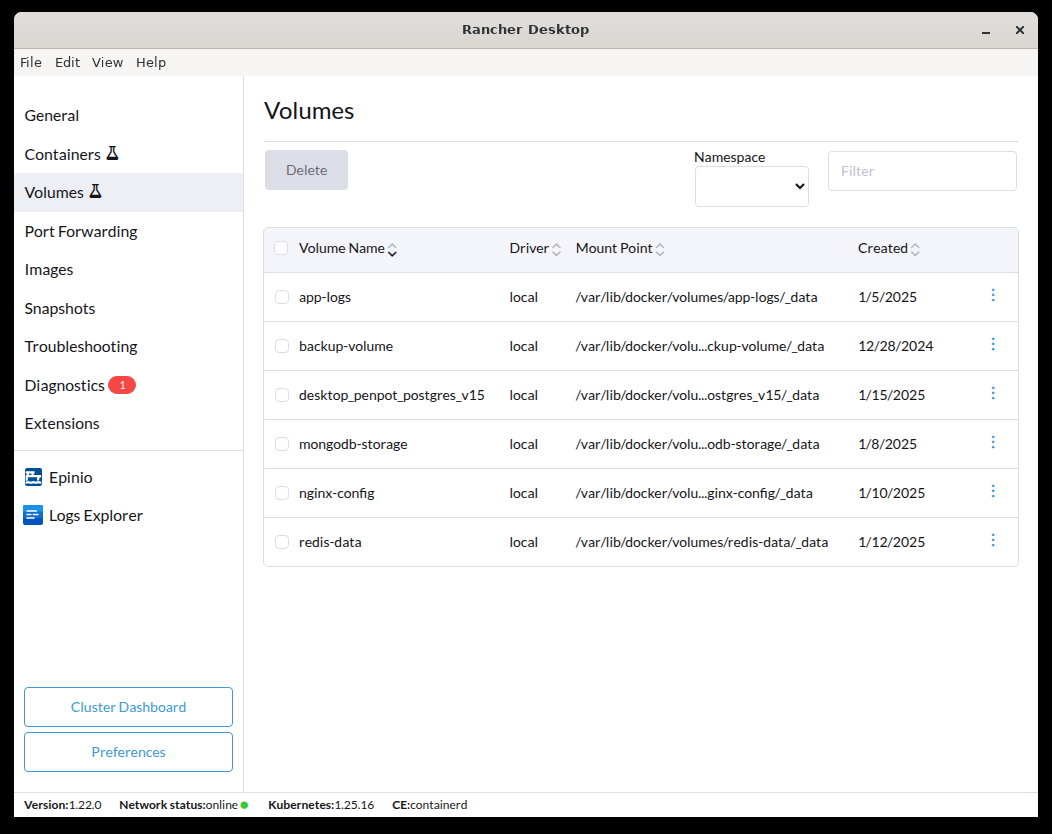Open the kebab menu for nginx-config volume
Viewport: 1052px width, 834px height.
pyautogui.click(x=993, y=491)
